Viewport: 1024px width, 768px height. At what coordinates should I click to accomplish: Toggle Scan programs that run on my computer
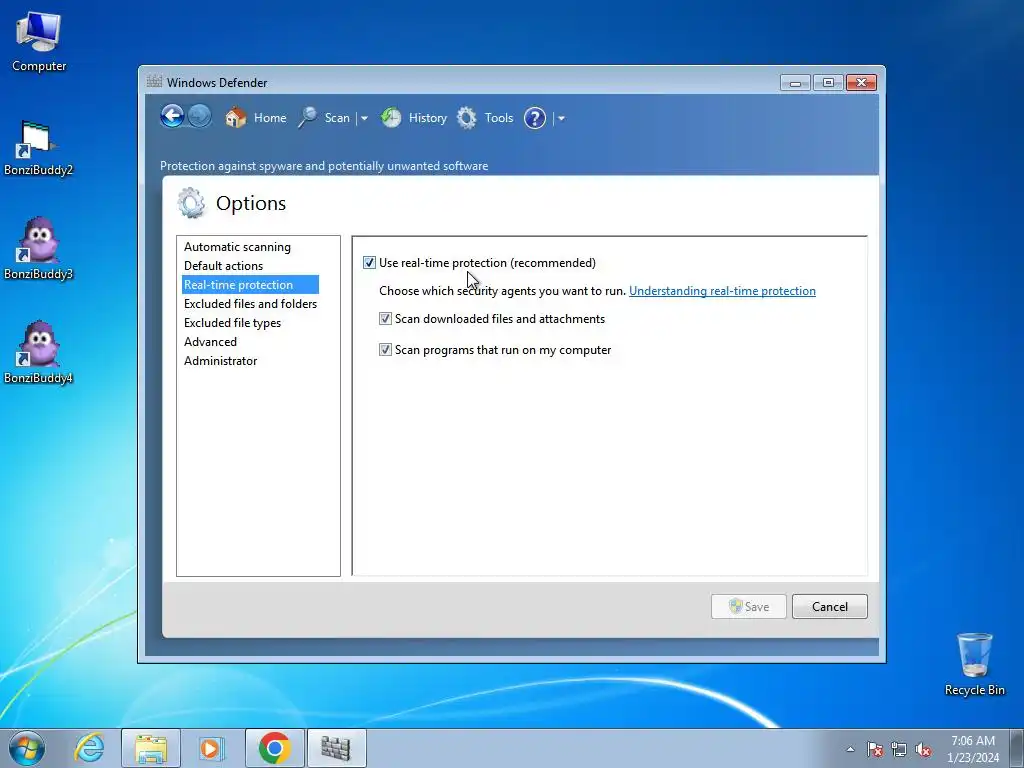pos(385,349)
